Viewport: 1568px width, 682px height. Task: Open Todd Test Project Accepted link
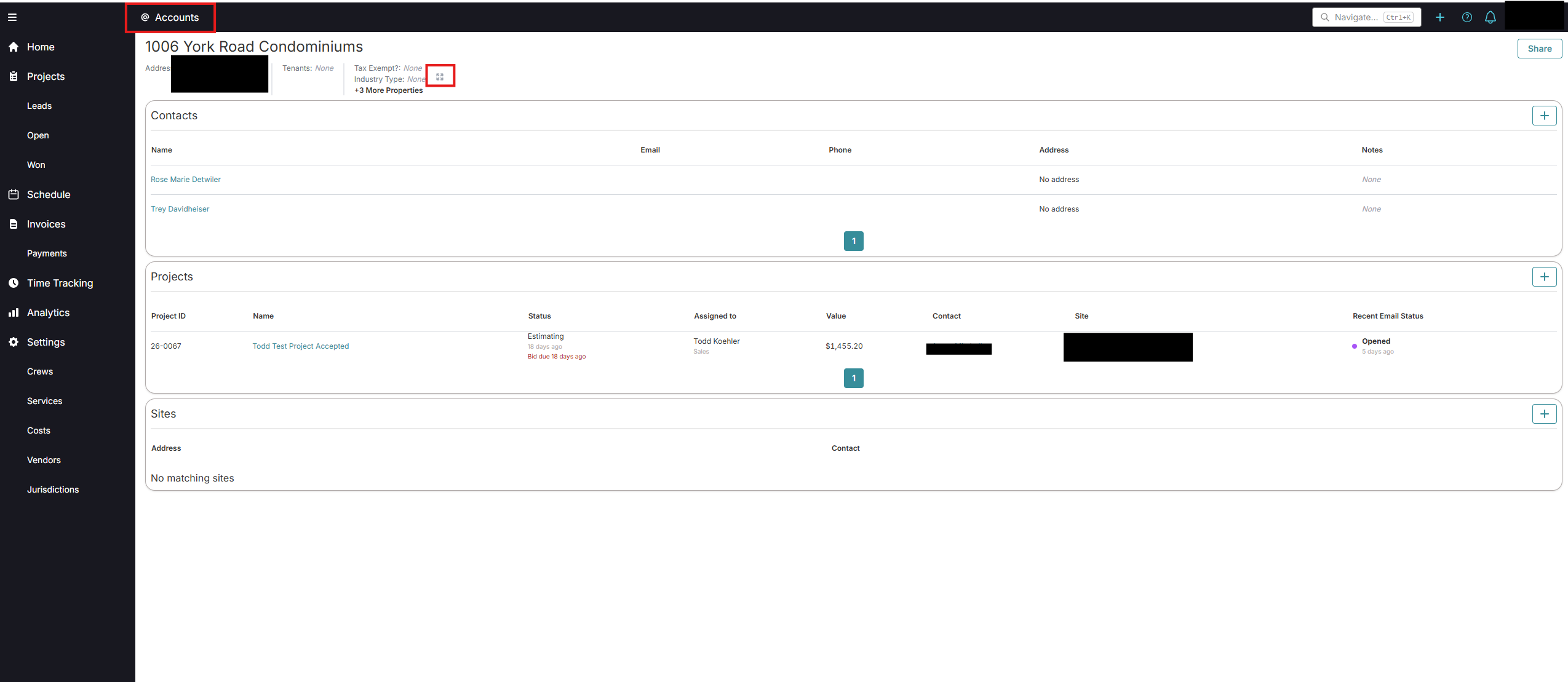click(x=301, y=346)
